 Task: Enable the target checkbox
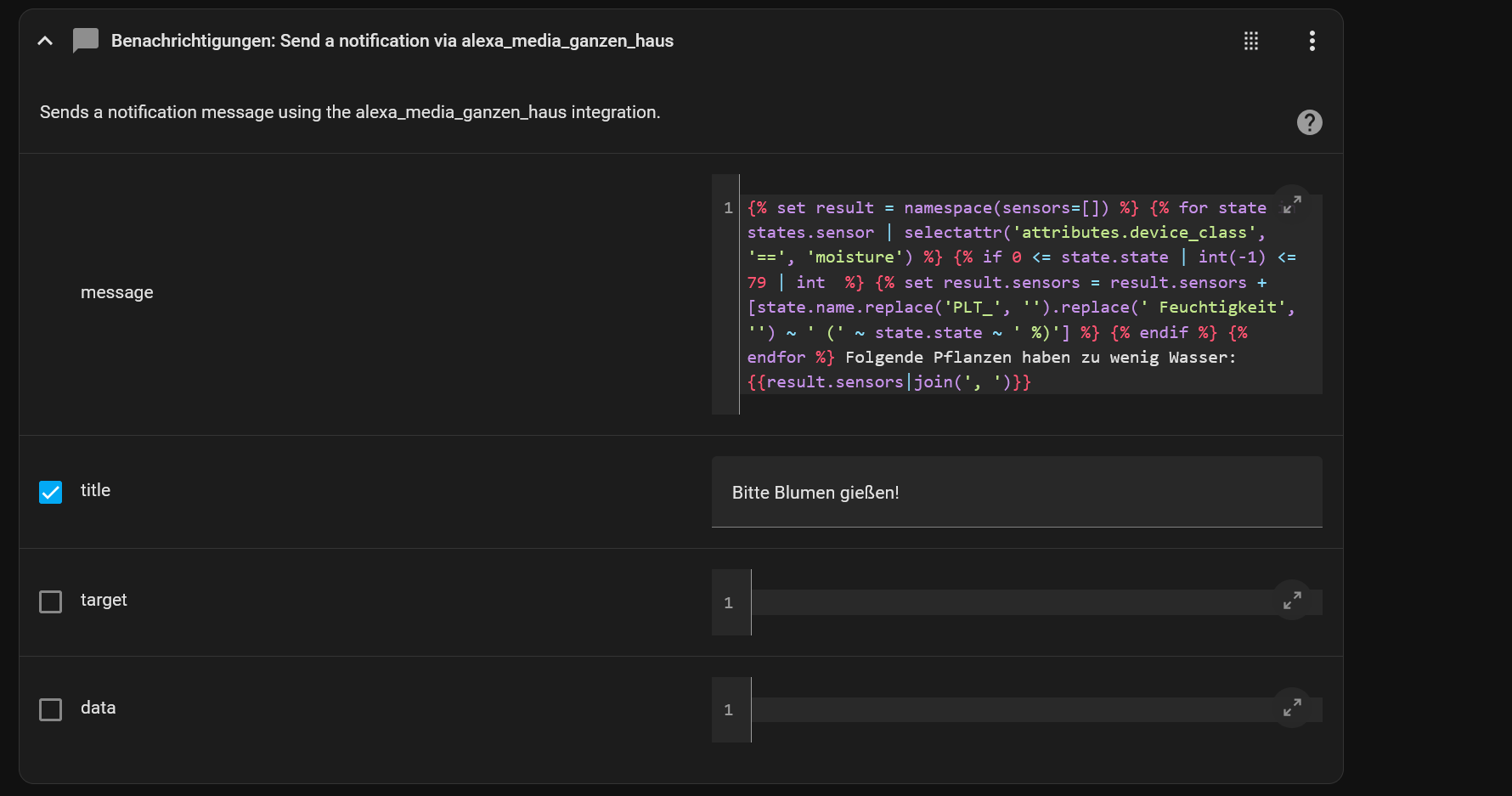tap(51, 602)
